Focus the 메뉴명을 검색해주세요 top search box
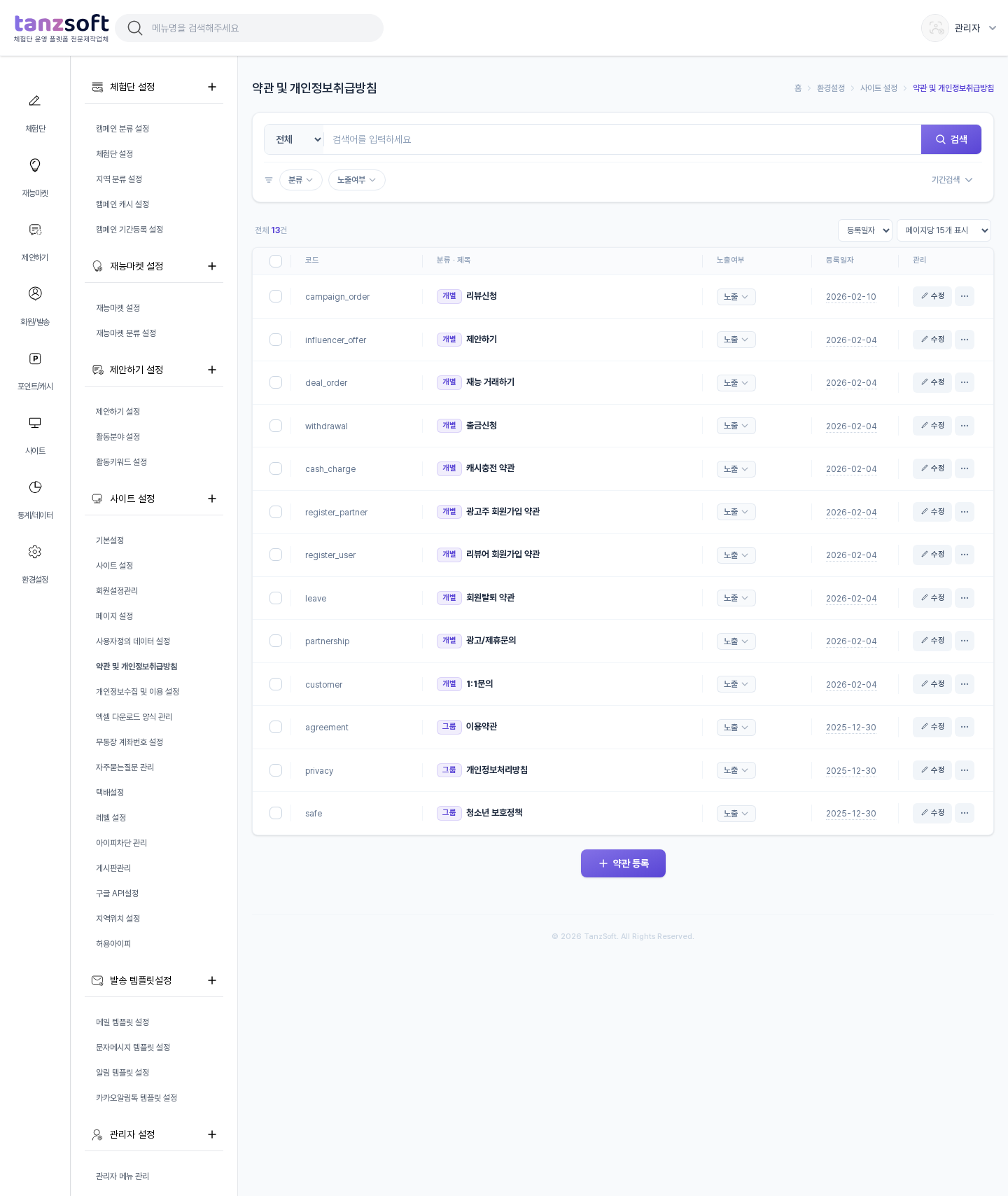This screenshot has width=1008, height=1196. [249, 28]
